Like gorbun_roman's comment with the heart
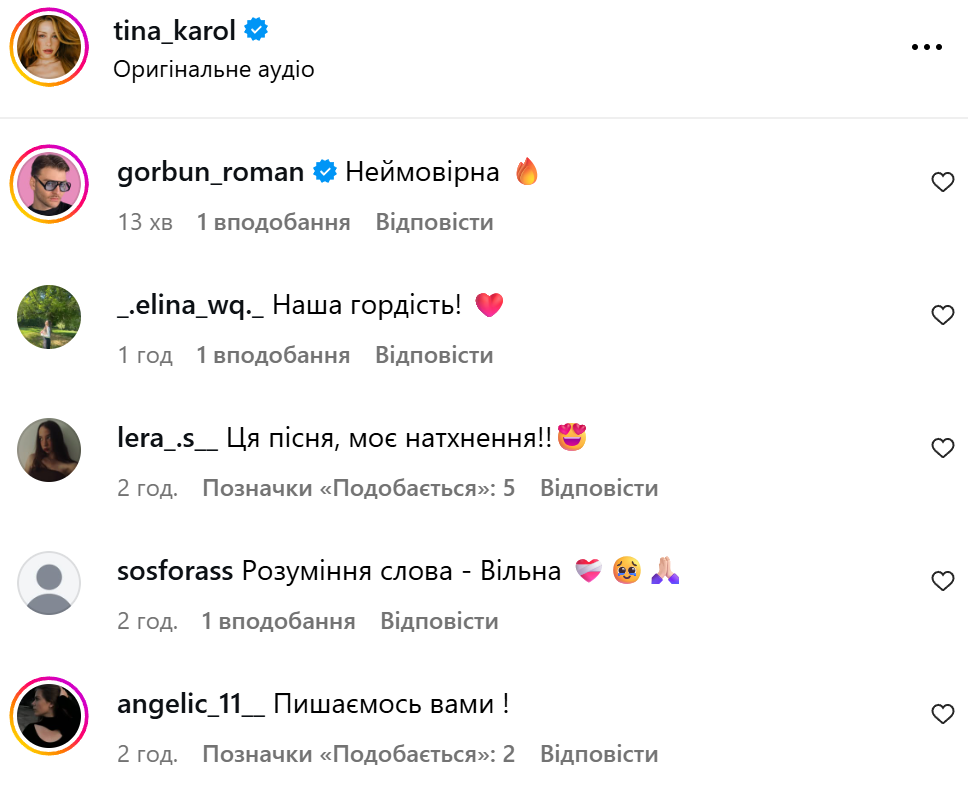968x791 pixels. (x=942, y=182)
